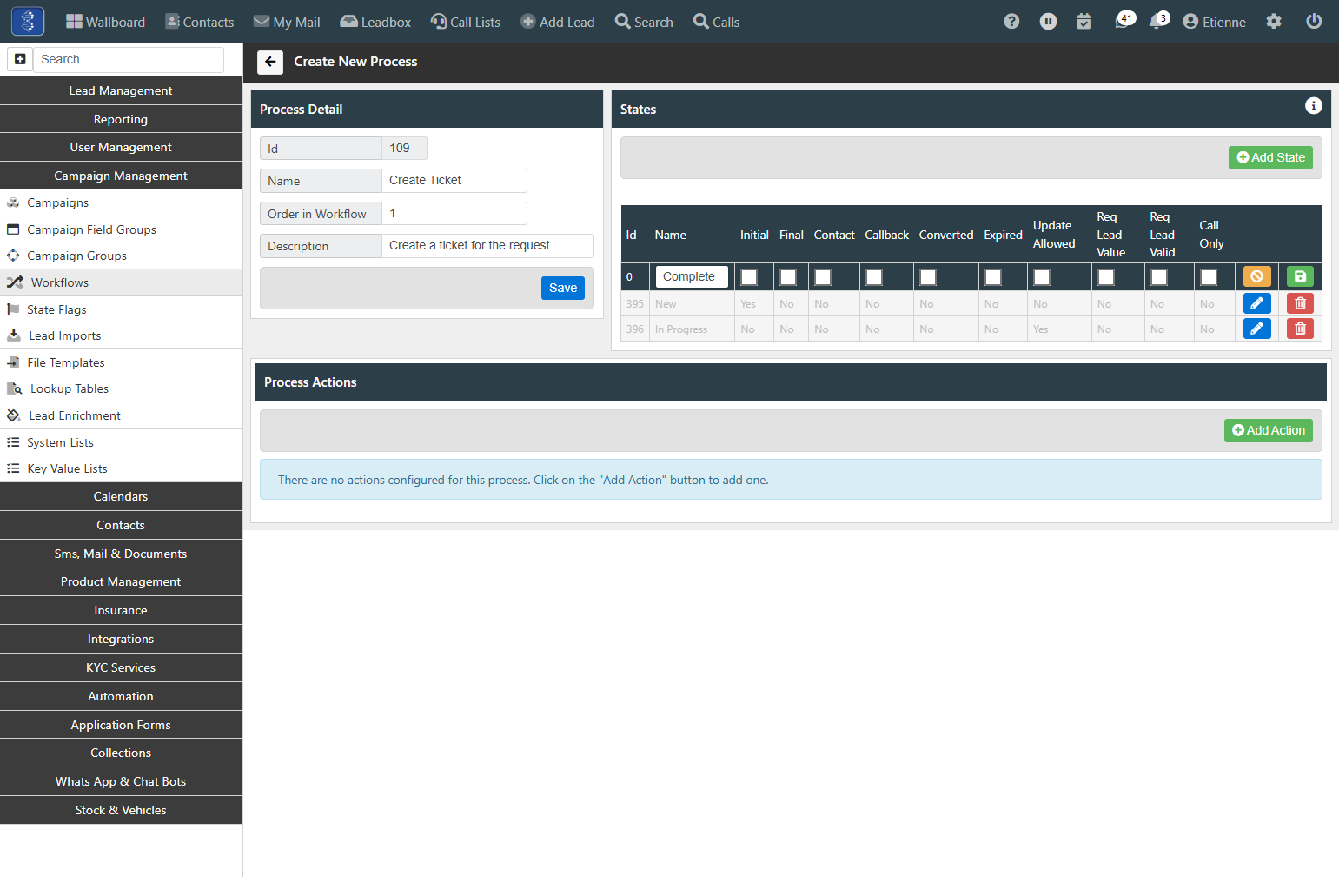
Task: Click the Description input field
Action: click(x=487, y=246)
